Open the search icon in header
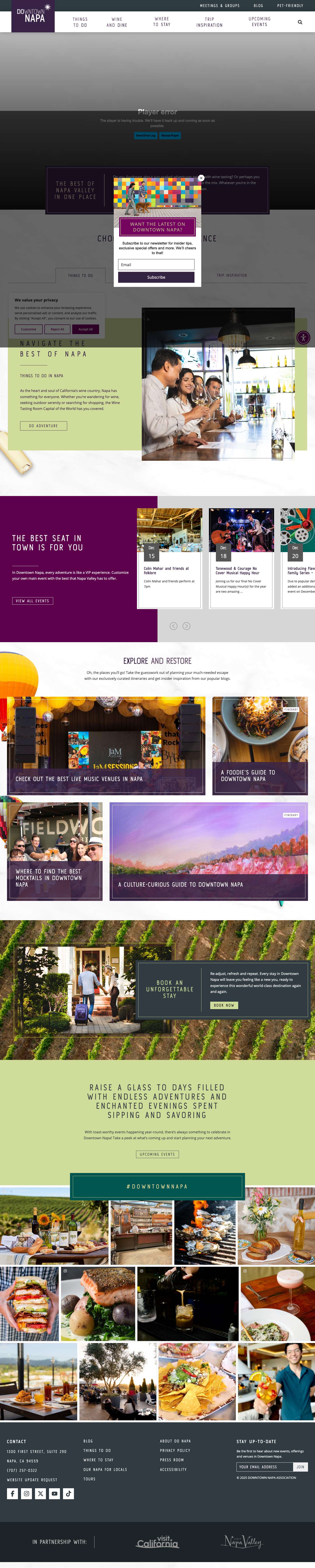 coord(300,22)
